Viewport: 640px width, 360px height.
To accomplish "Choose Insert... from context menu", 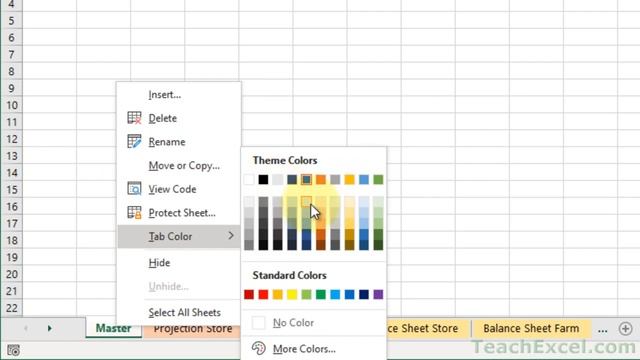I will click(x=164, y=95).
